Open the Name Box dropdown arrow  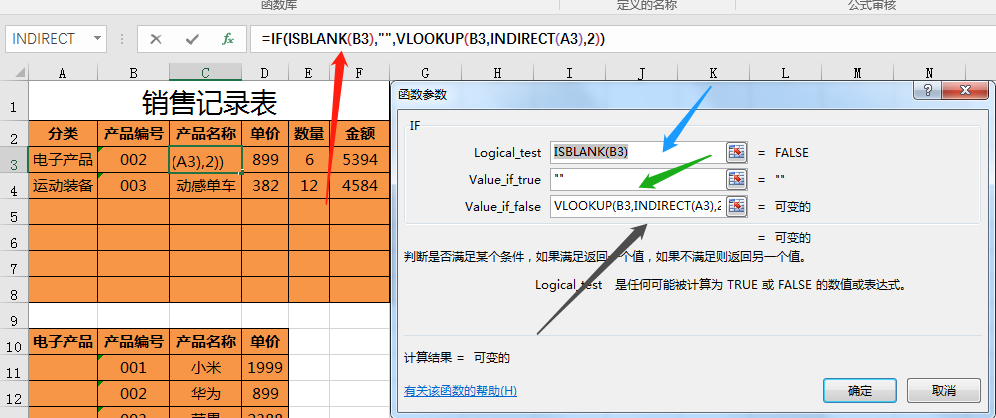[x=97, y=39]
